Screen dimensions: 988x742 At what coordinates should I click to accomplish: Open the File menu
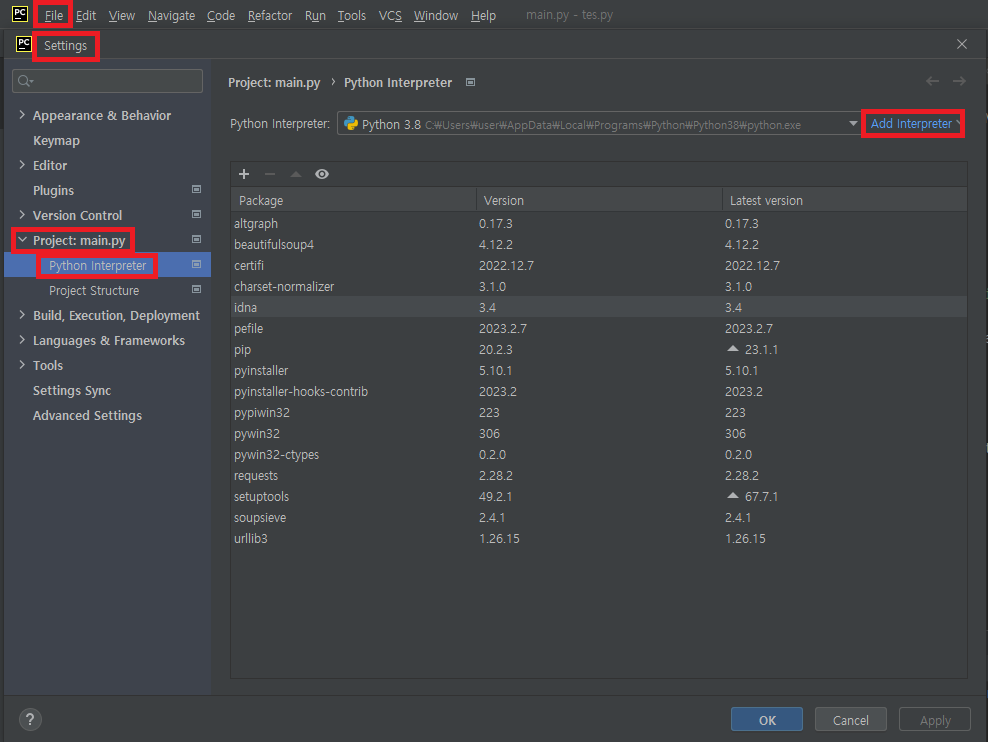pos(54,15)
